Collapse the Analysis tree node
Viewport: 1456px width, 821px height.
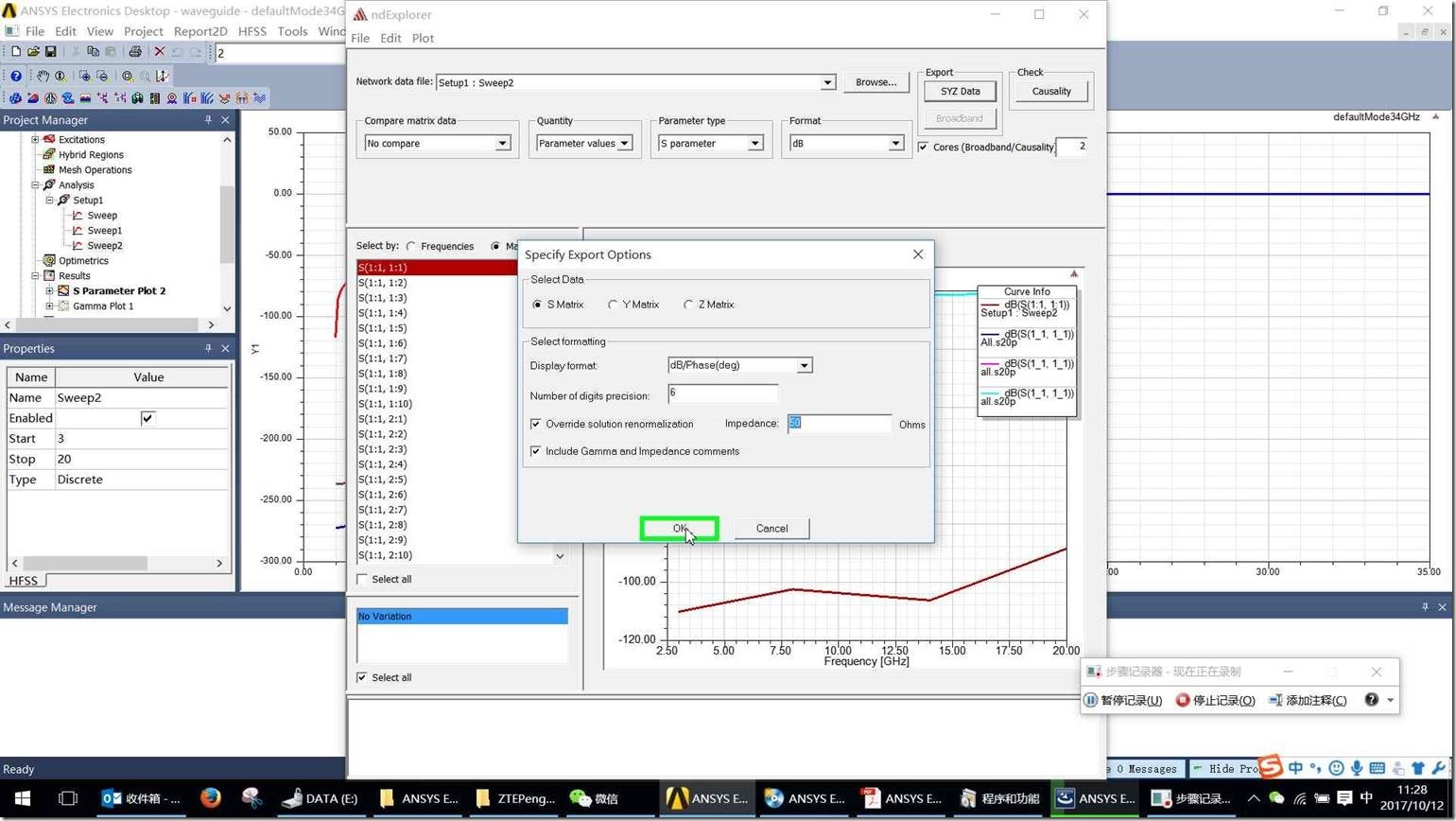click(35, 184)
